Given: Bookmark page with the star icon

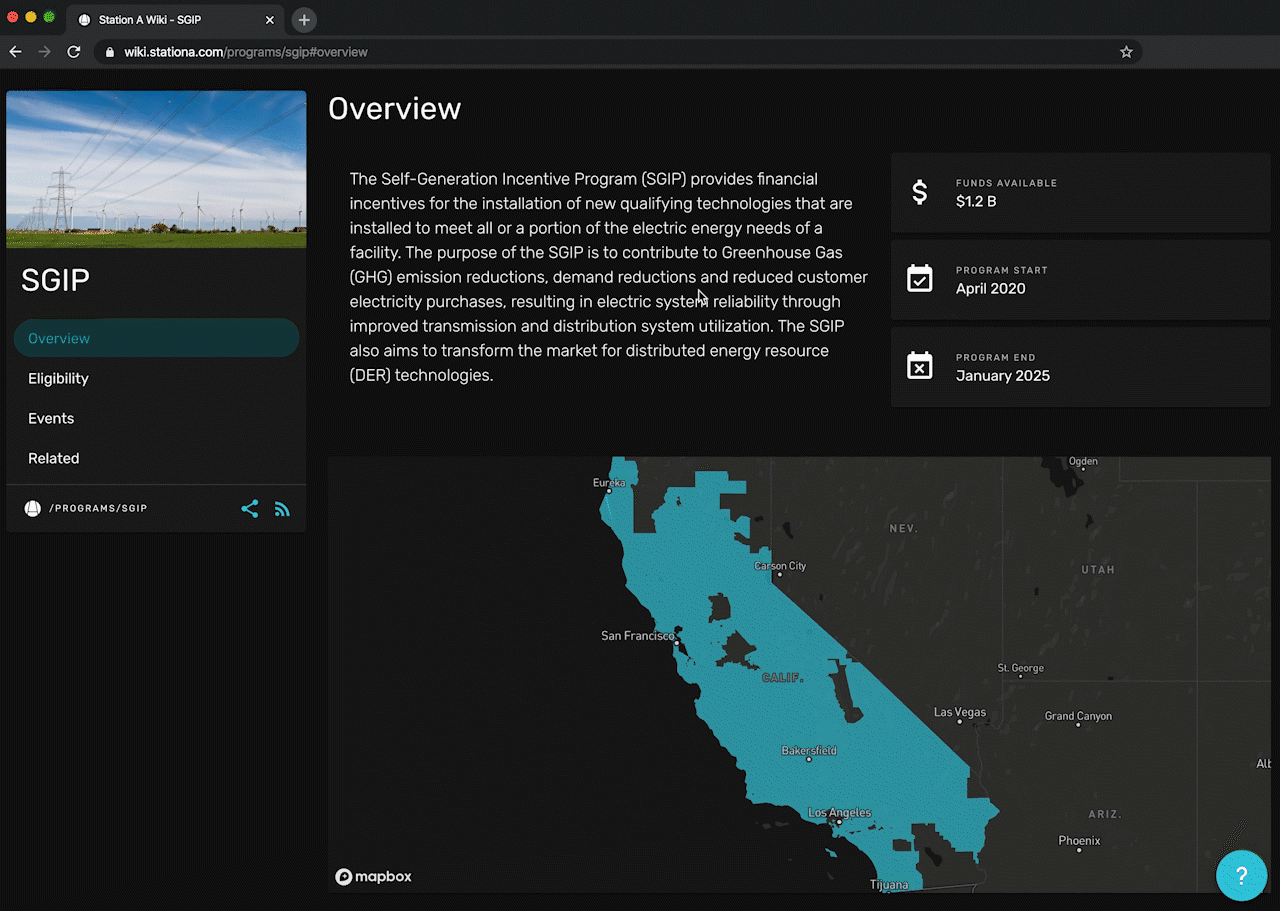Looking at the screenshot, I should tap(1126, 52).
